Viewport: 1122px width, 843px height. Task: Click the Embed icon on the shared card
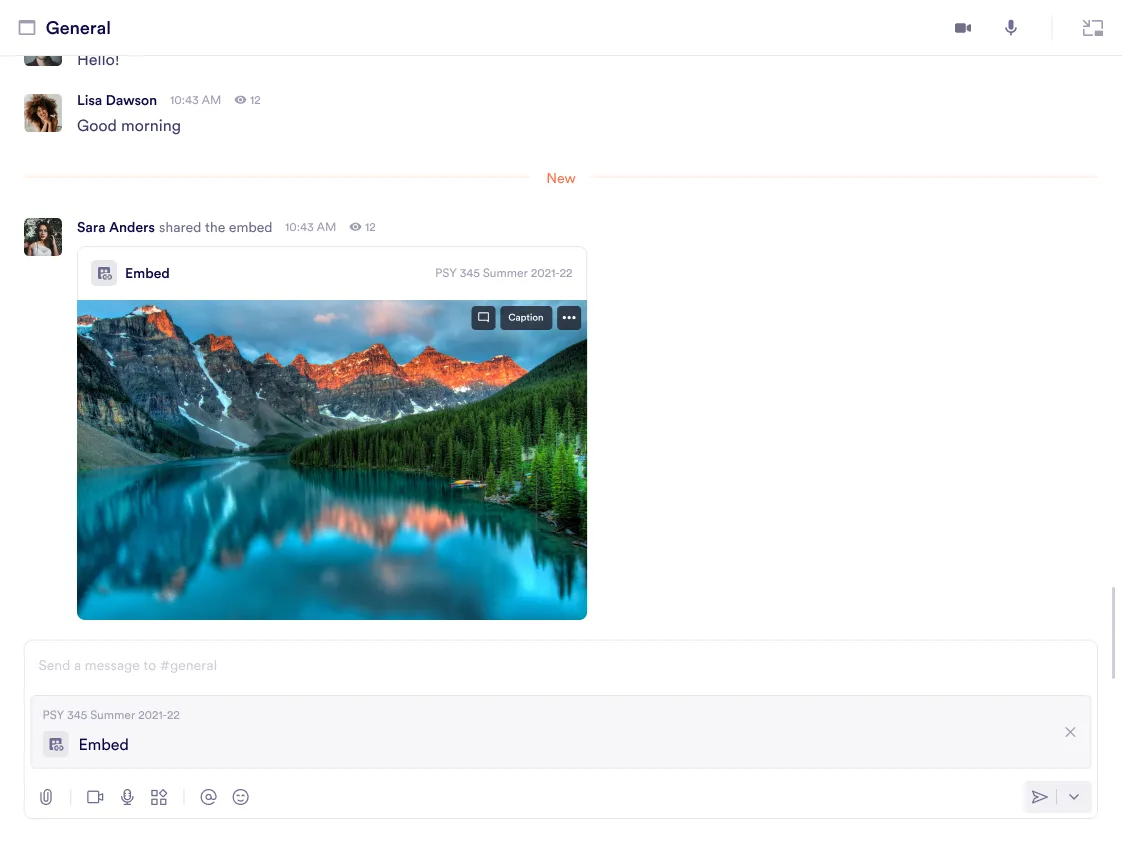click(x=104, y=273)
